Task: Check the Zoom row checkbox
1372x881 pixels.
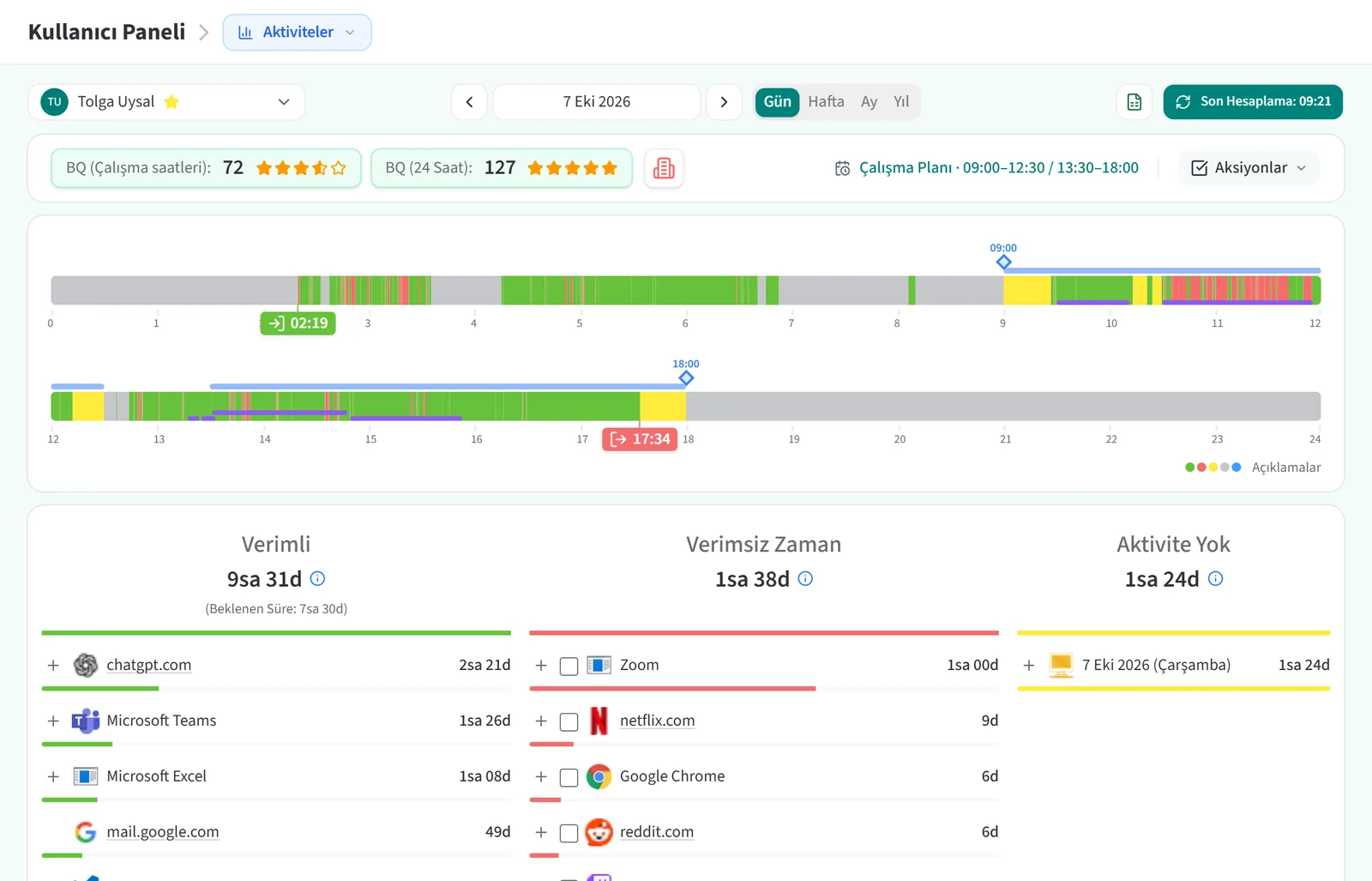Action: tap(569, 667)
